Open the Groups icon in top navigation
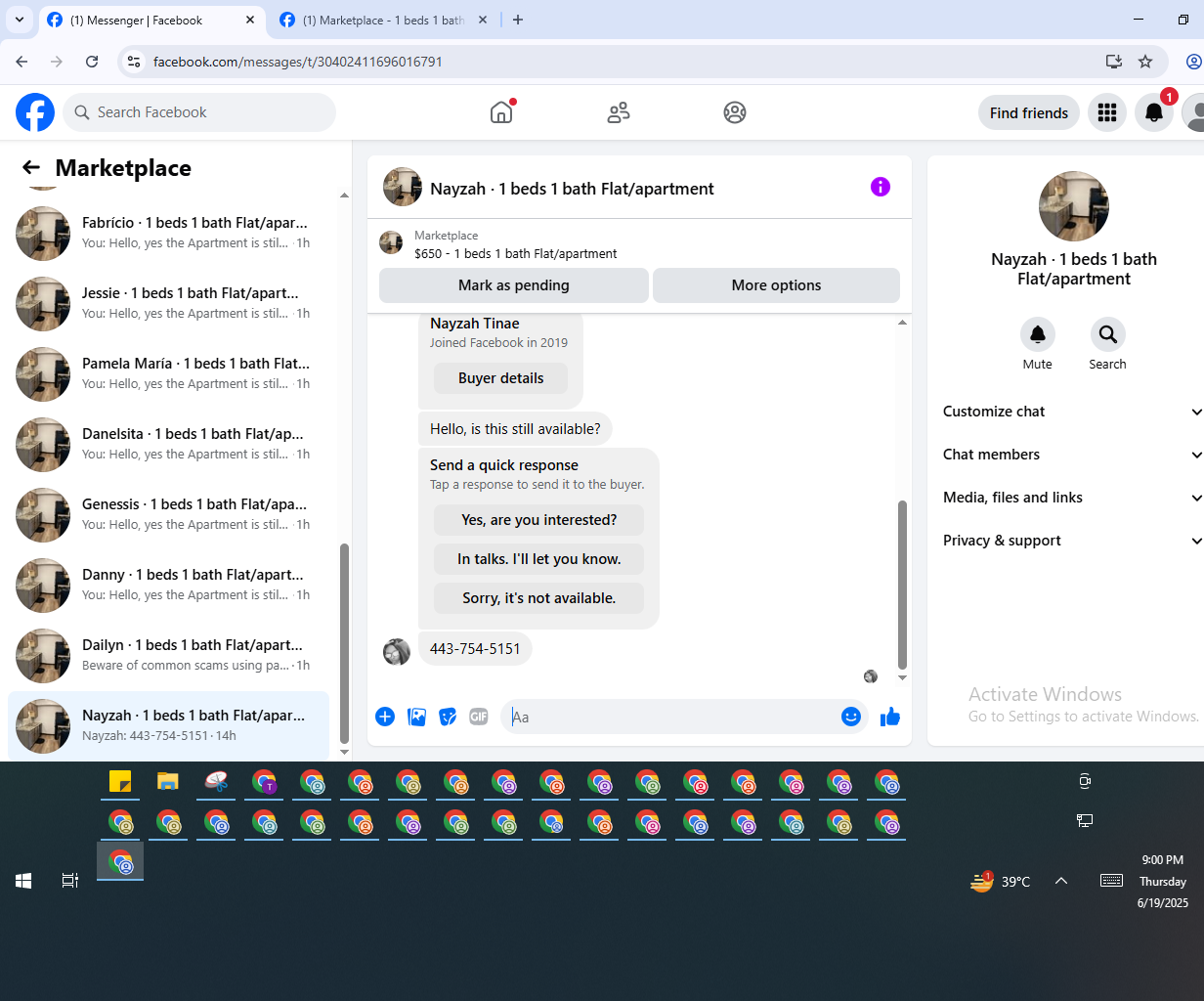The width and height of the screenshot is (1204, 1001). click(x=735, y=112)
